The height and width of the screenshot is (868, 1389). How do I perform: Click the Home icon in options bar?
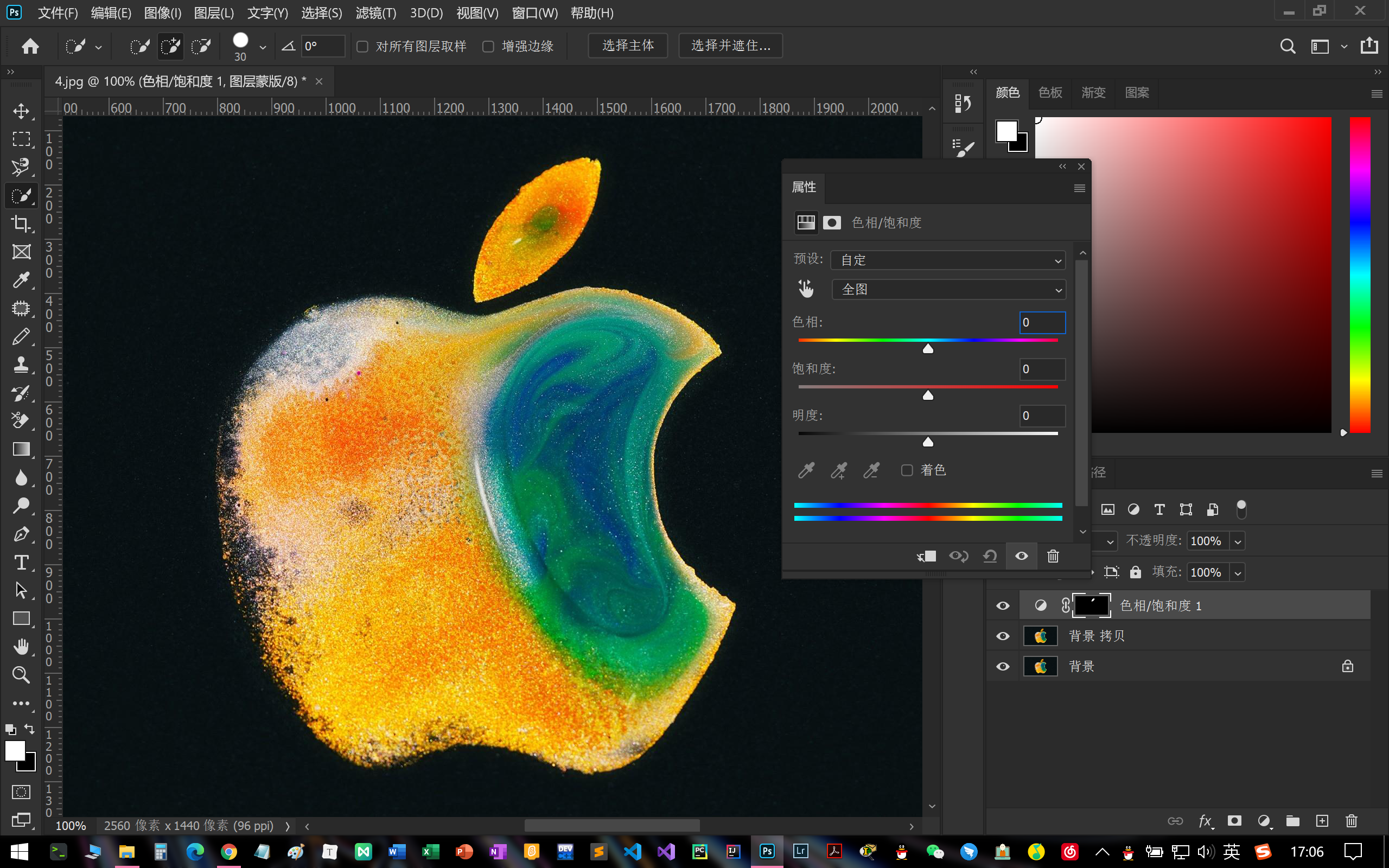(x=30, y=46)
